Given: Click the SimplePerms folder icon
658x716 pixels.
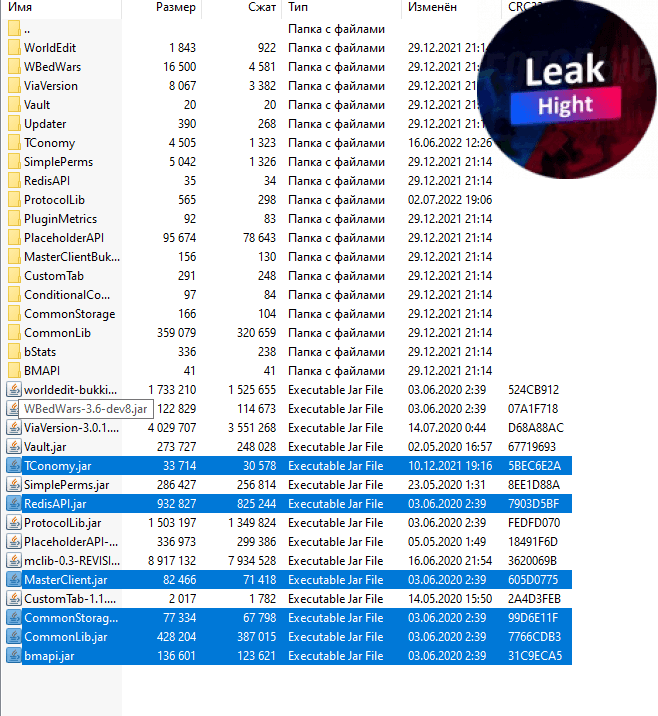Looking at the screenshot, I should [15, 162].
